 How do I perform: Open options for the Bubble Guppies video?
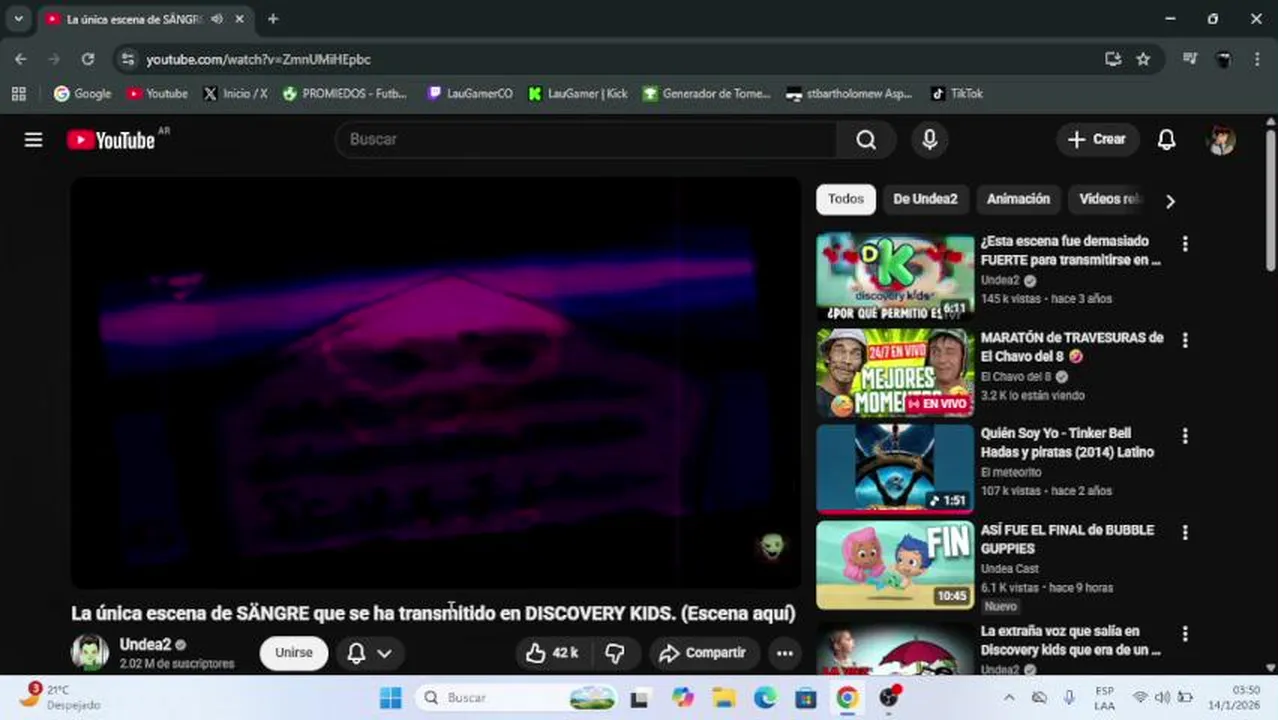pos(1185,534)
